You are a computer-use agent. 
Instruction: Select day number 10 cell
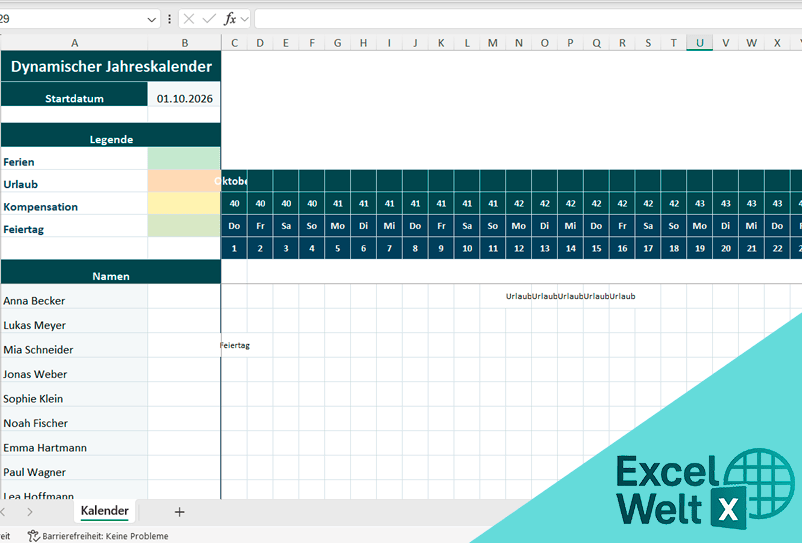click(x=467, y=248)
